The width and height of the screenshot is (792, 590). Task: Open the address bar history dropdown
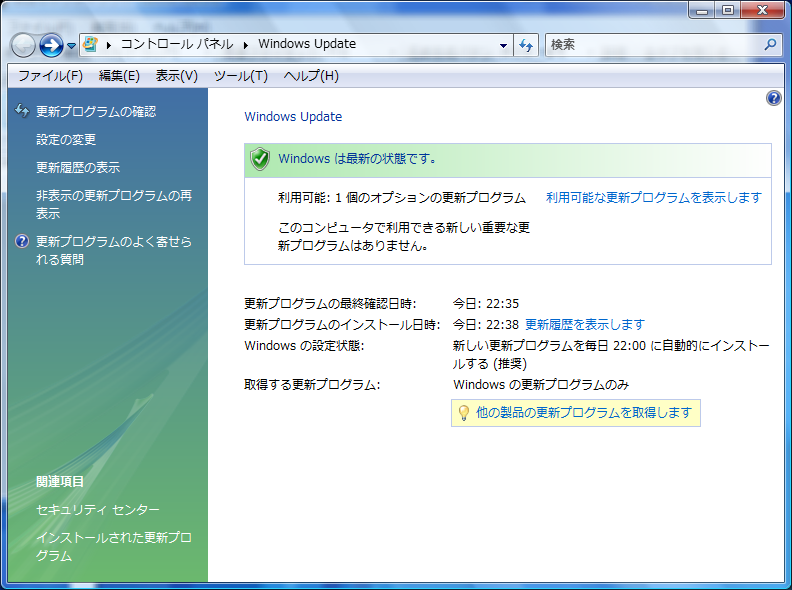click(503, 45)
